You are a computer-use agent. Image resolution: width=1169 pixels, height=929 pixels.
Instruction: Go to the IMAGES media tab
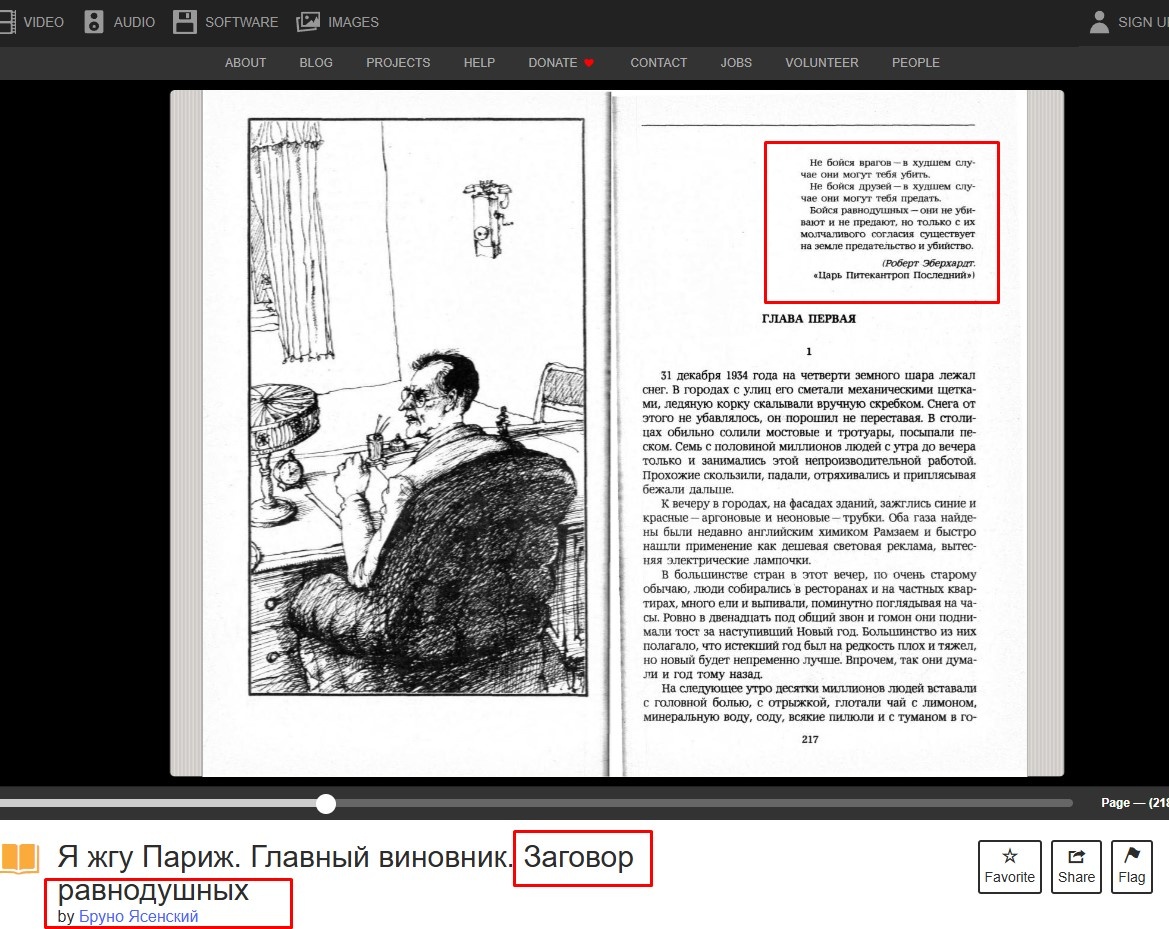click(353, 22)
